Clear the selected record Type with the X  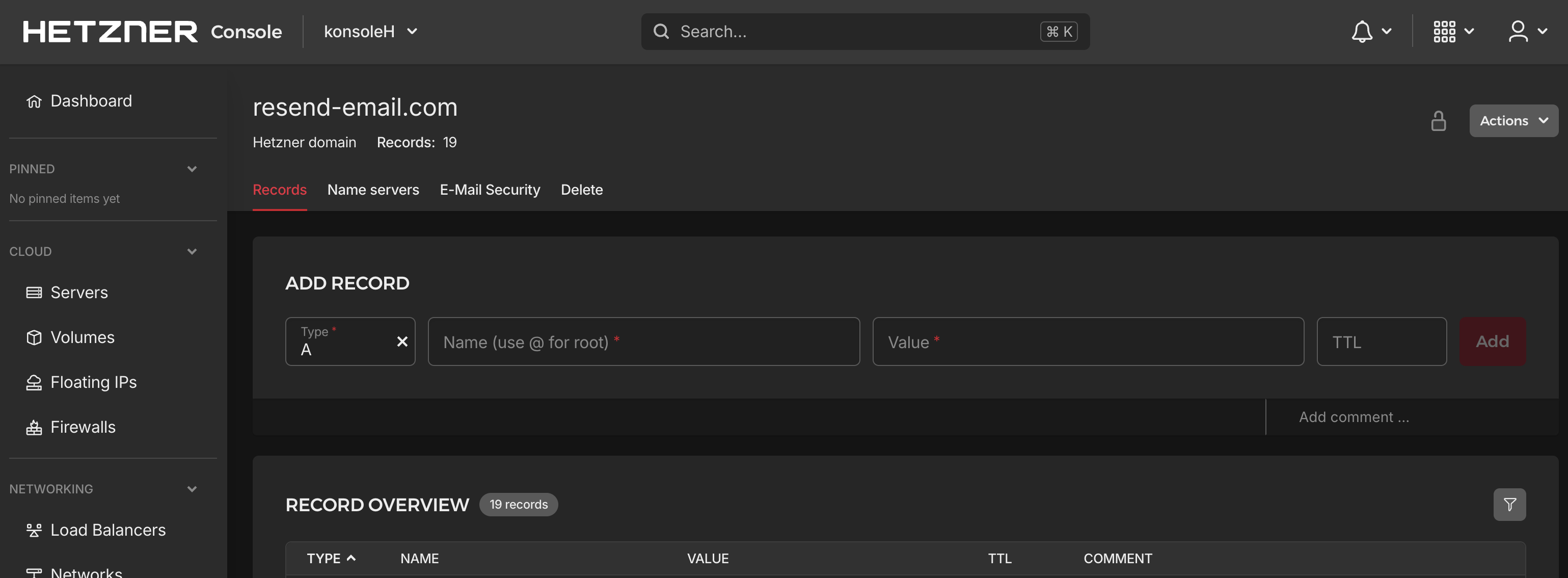pyautogui.click(x=402, y=341)
